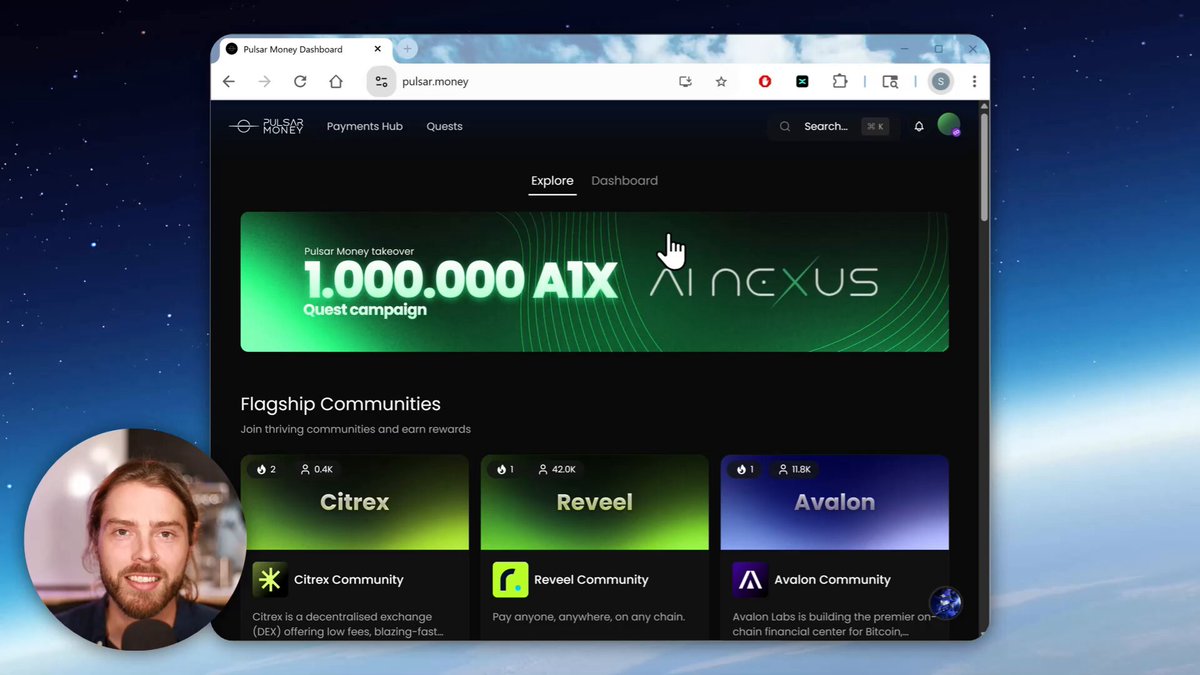The width and height of the screenshot is (1200, 675).
Task: Click the magnifier icon in search
Action: pos(785,126)
